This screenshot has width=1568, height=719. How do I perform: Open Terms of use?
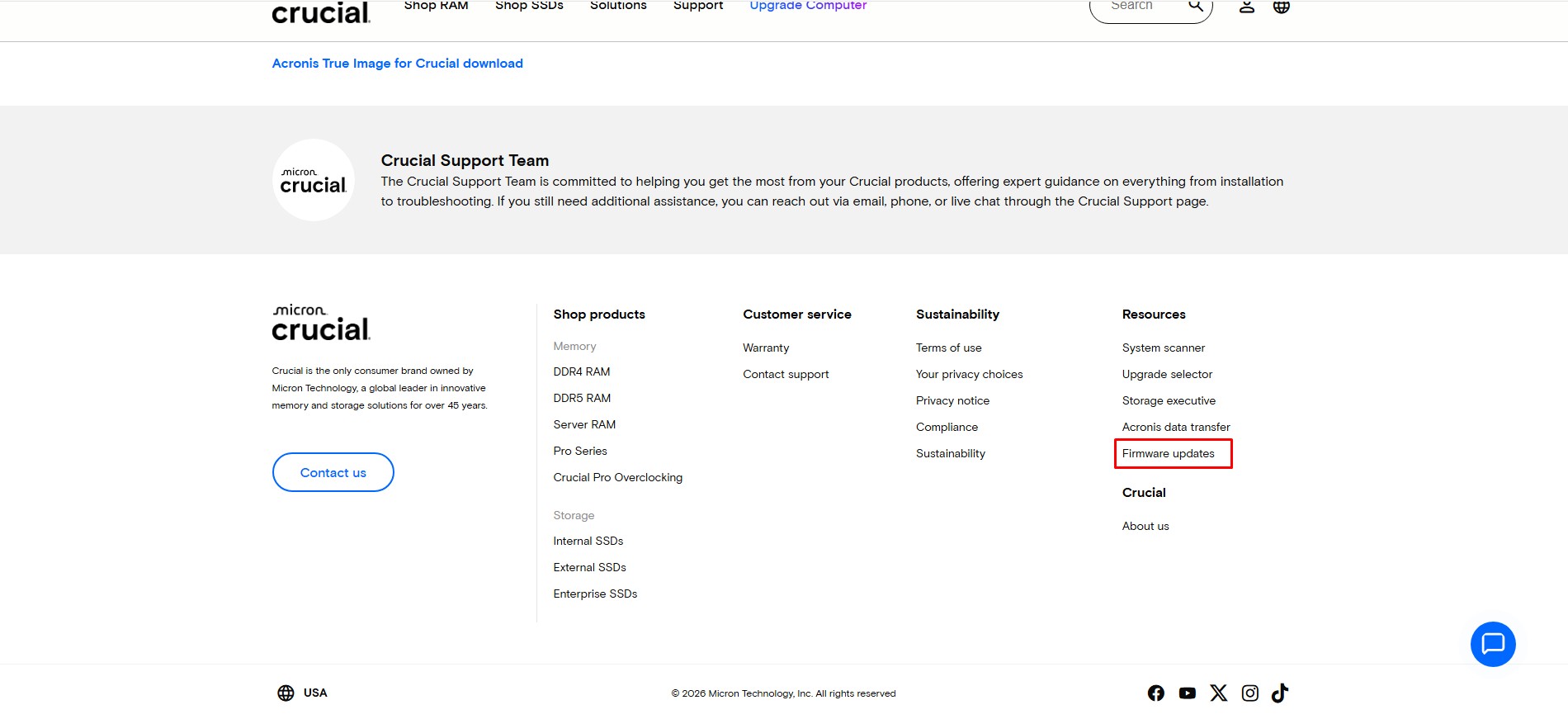(x=949, y=348)
